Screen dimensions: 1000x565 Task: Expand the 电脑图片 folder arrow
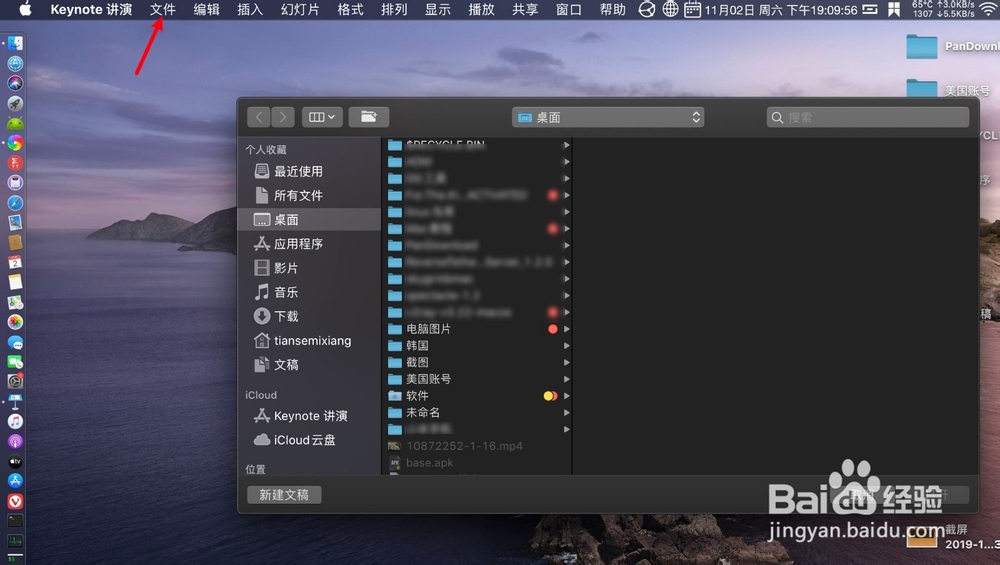[x=566, y=329]
